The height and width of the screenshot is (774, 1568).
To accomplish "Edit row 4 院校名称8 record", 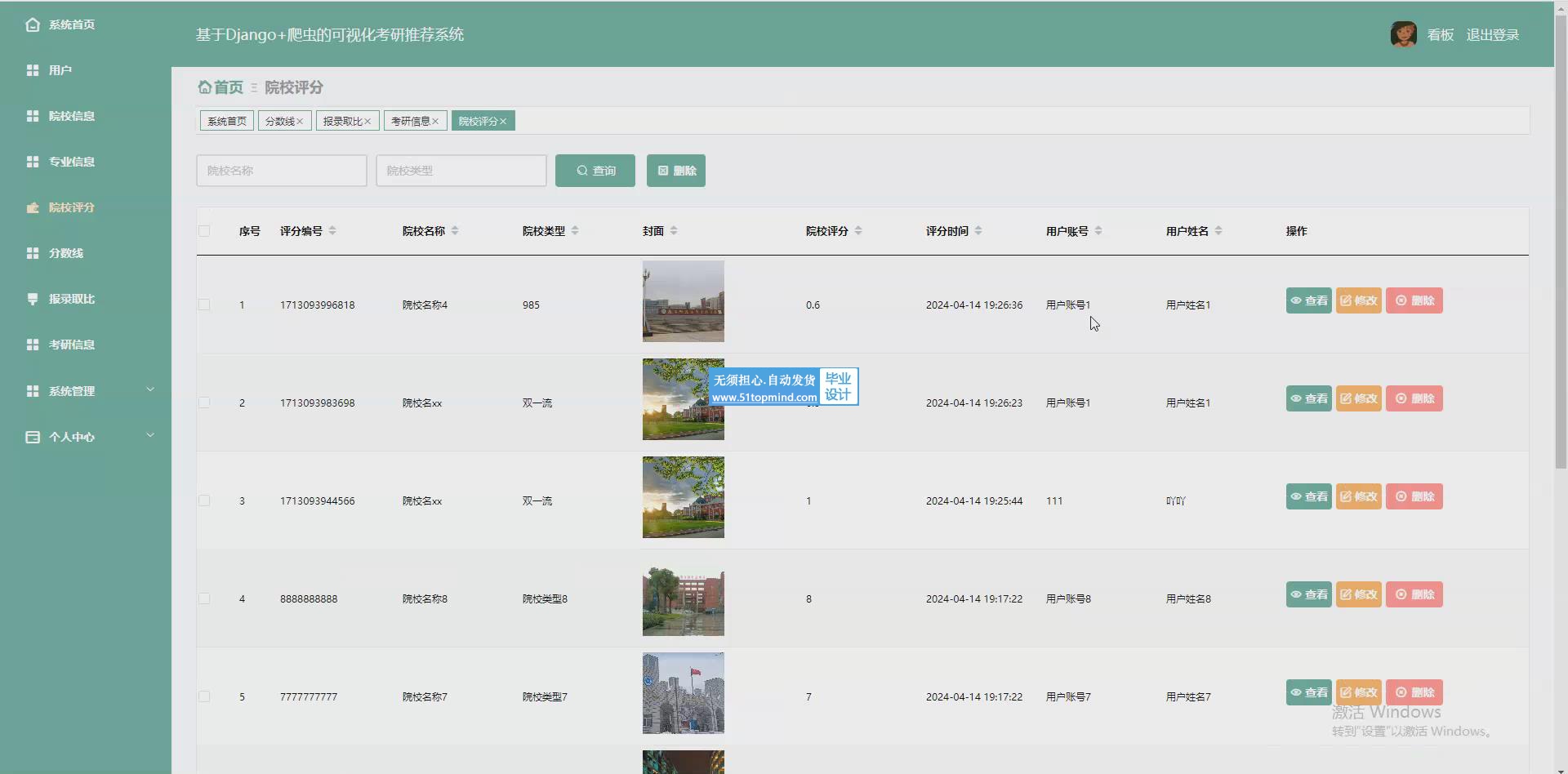I will pos(1359,594).
